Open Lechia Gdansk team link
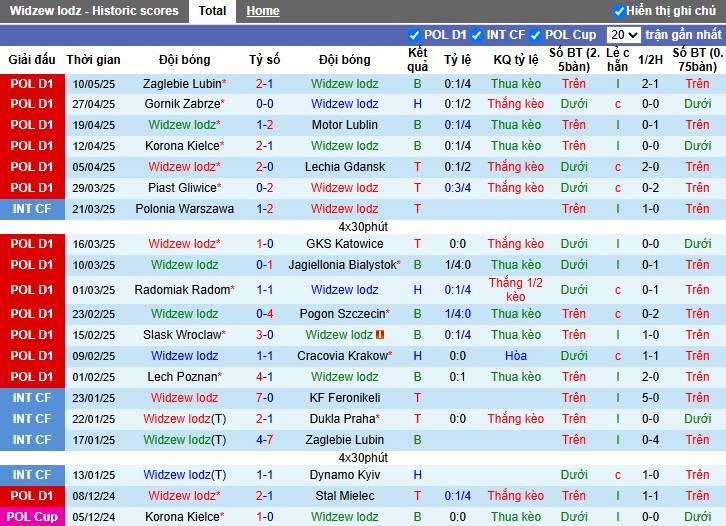The width and height of the screenshot is (726, 526). (344, 167)
